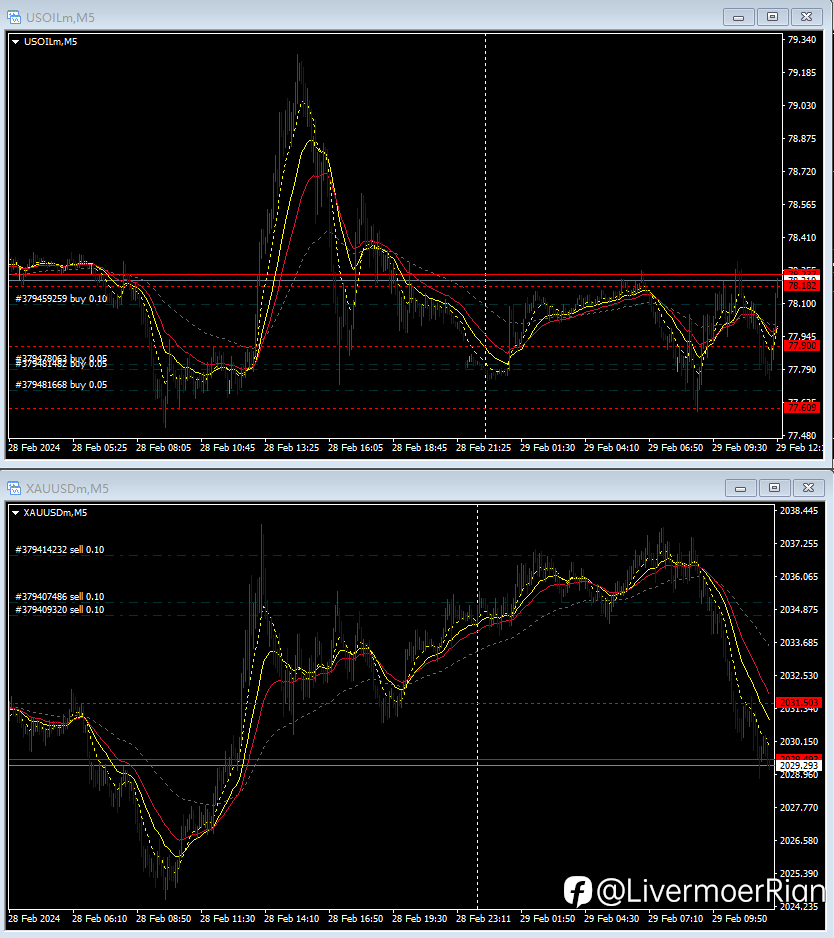Expand the USOILm,M5 chart dropdown triangle
Viewport: 834px width, 938px height.
(16, 42)
